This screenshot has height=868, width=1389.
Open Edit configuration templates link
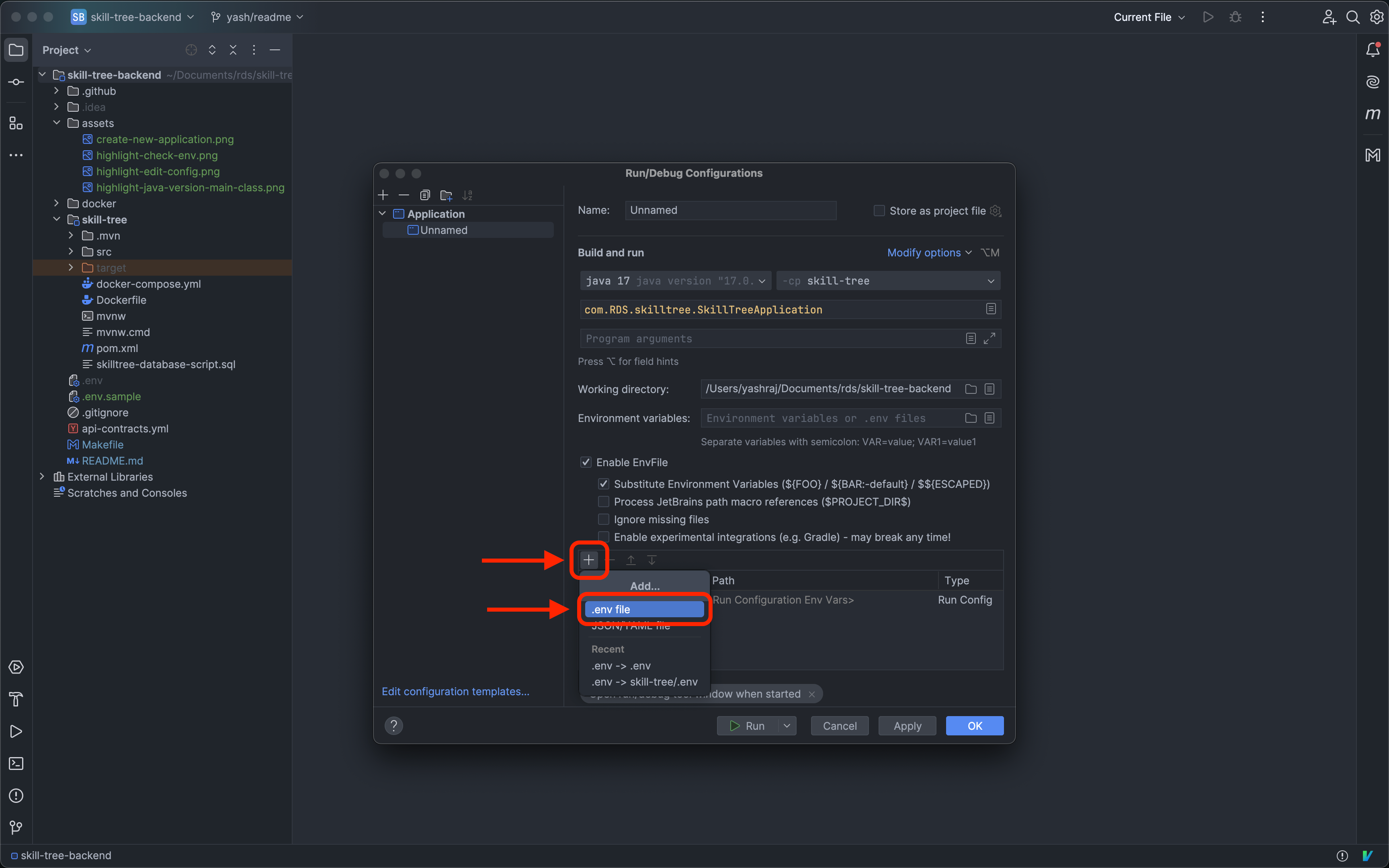click(456, 691)
